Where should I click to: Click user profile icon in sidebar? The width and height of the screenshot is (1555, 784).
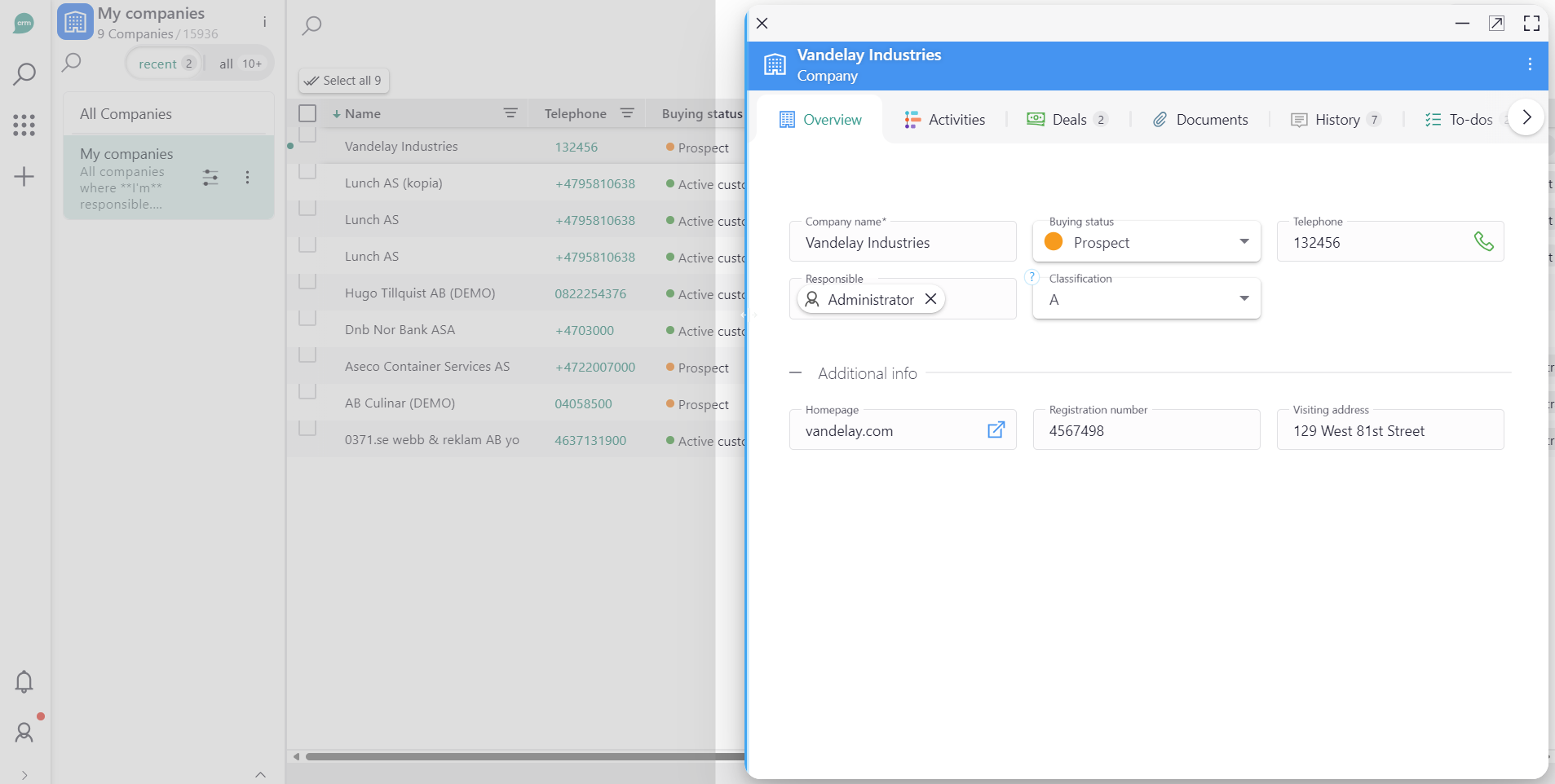24,733
